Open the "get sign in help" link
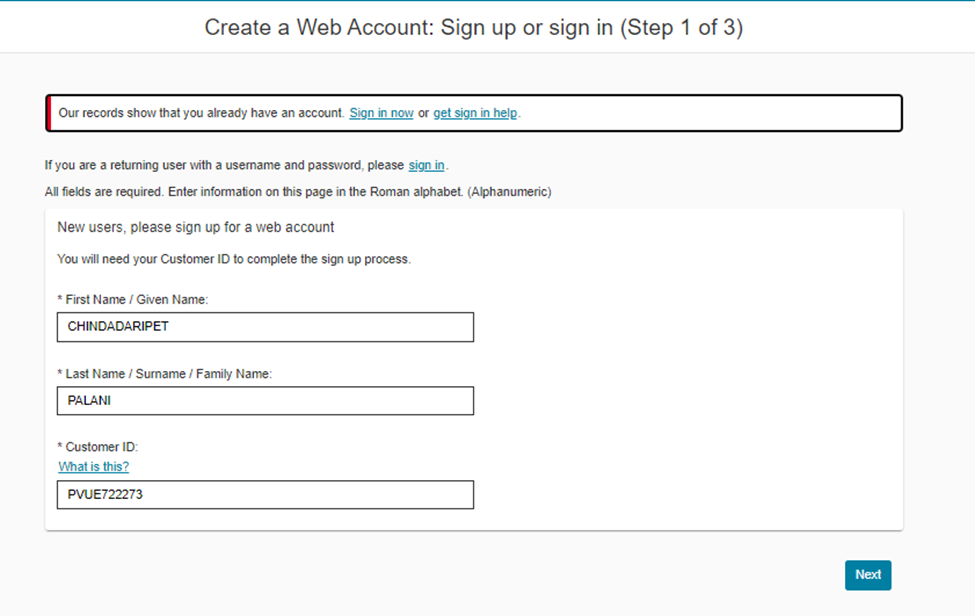 [475, 113]
